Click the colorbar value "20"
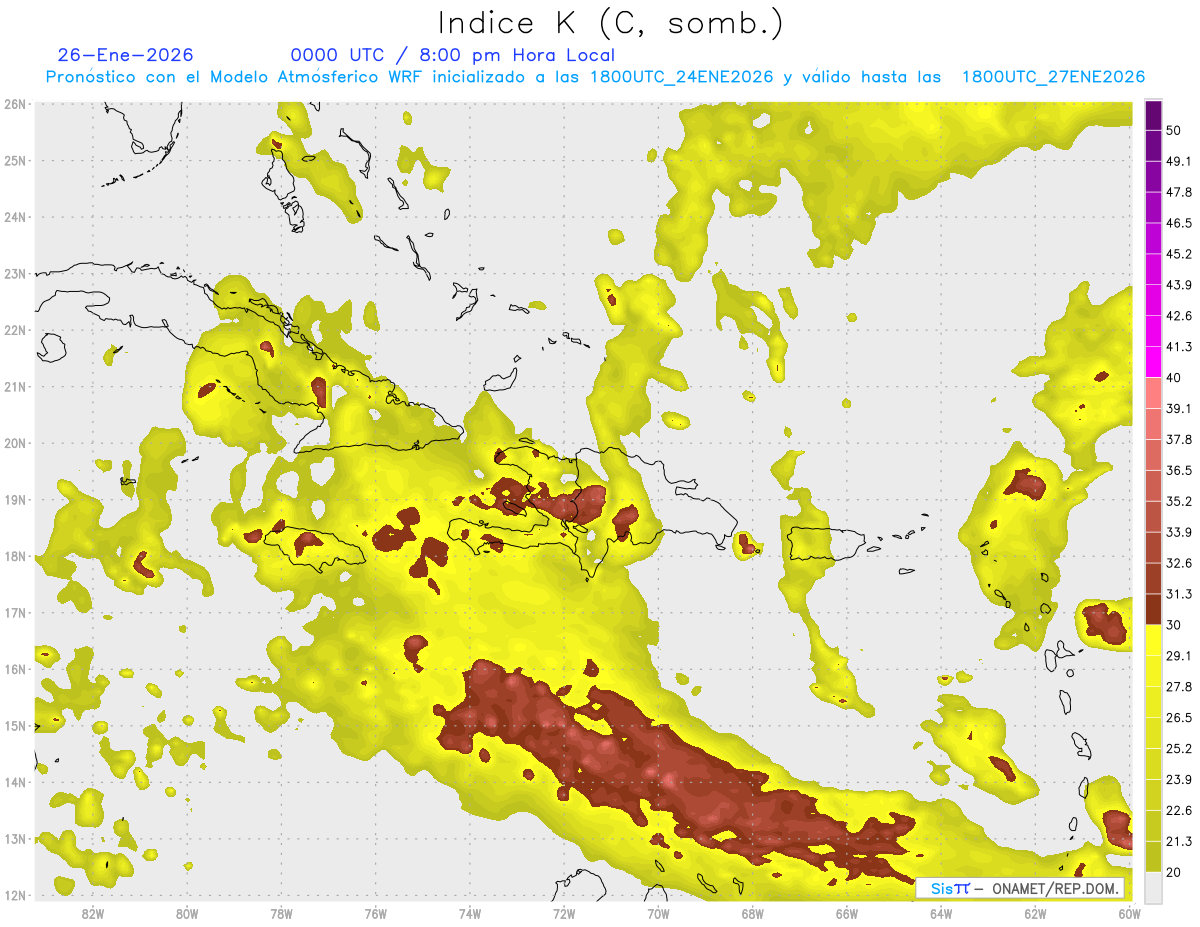 coord(1174,872)
